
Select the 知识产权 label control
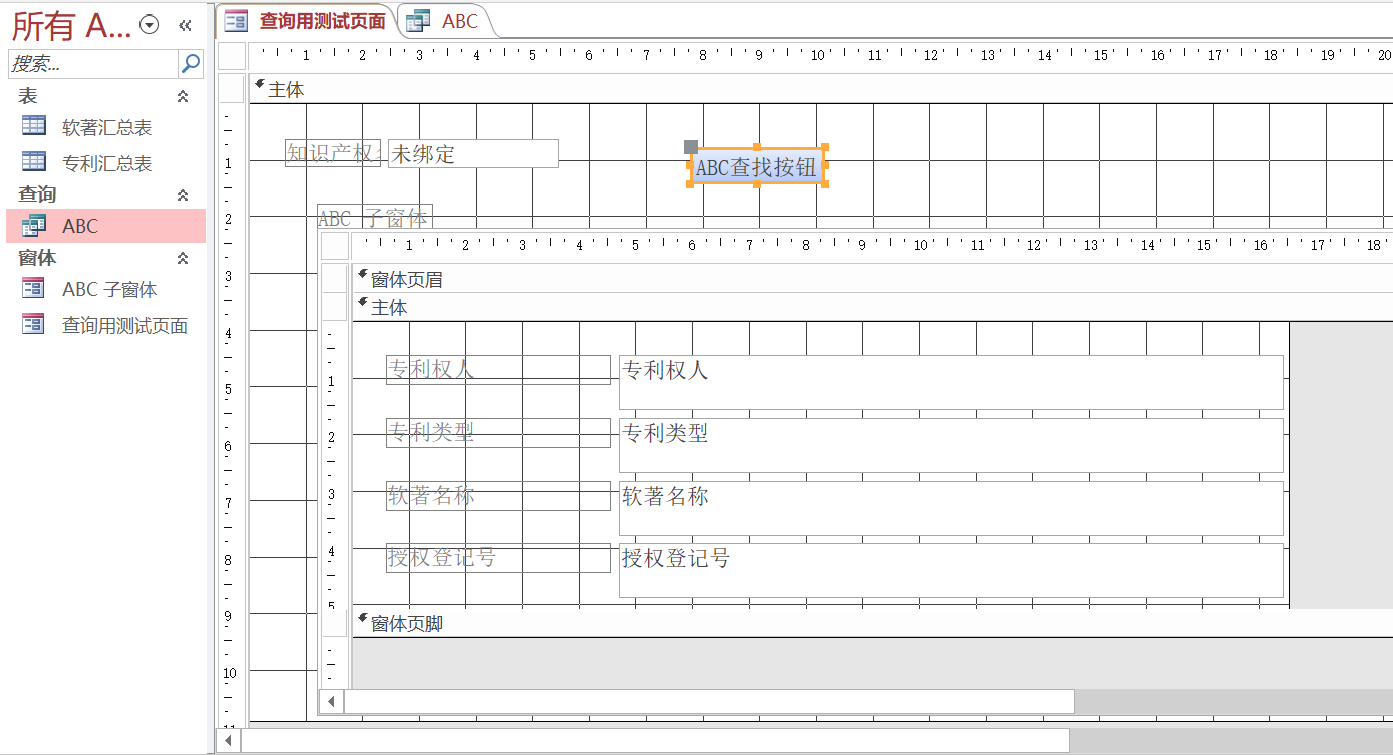[x=333, y=153]
